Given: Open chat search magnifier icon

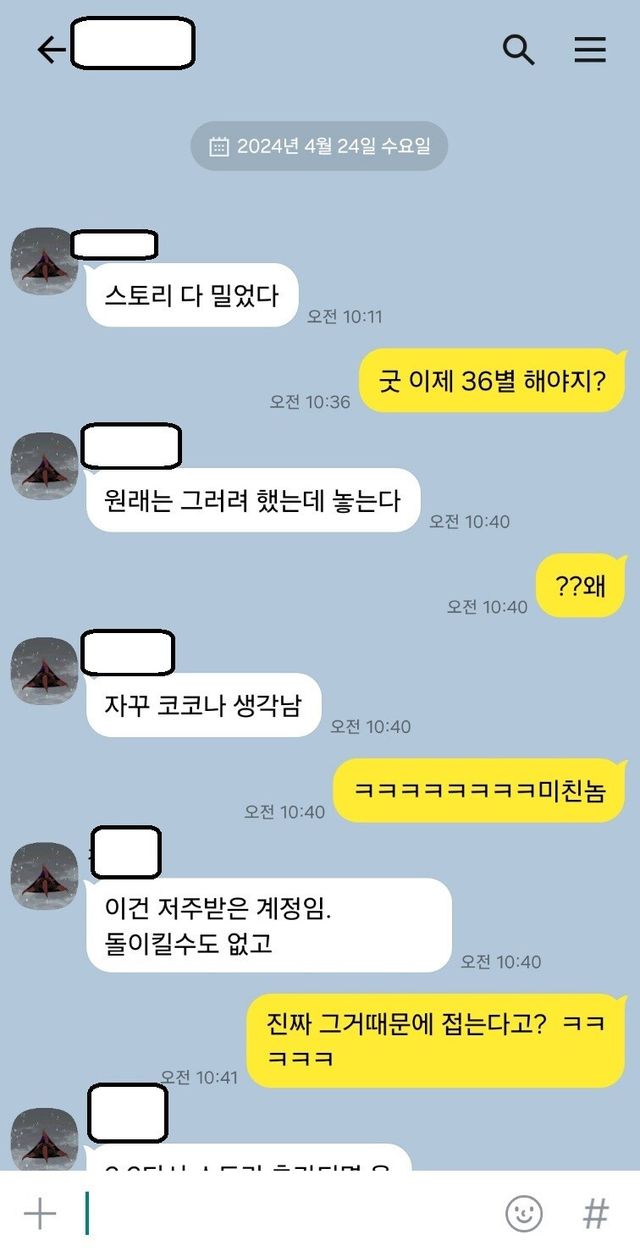Looking at the screenshot, I should point(518,49).
